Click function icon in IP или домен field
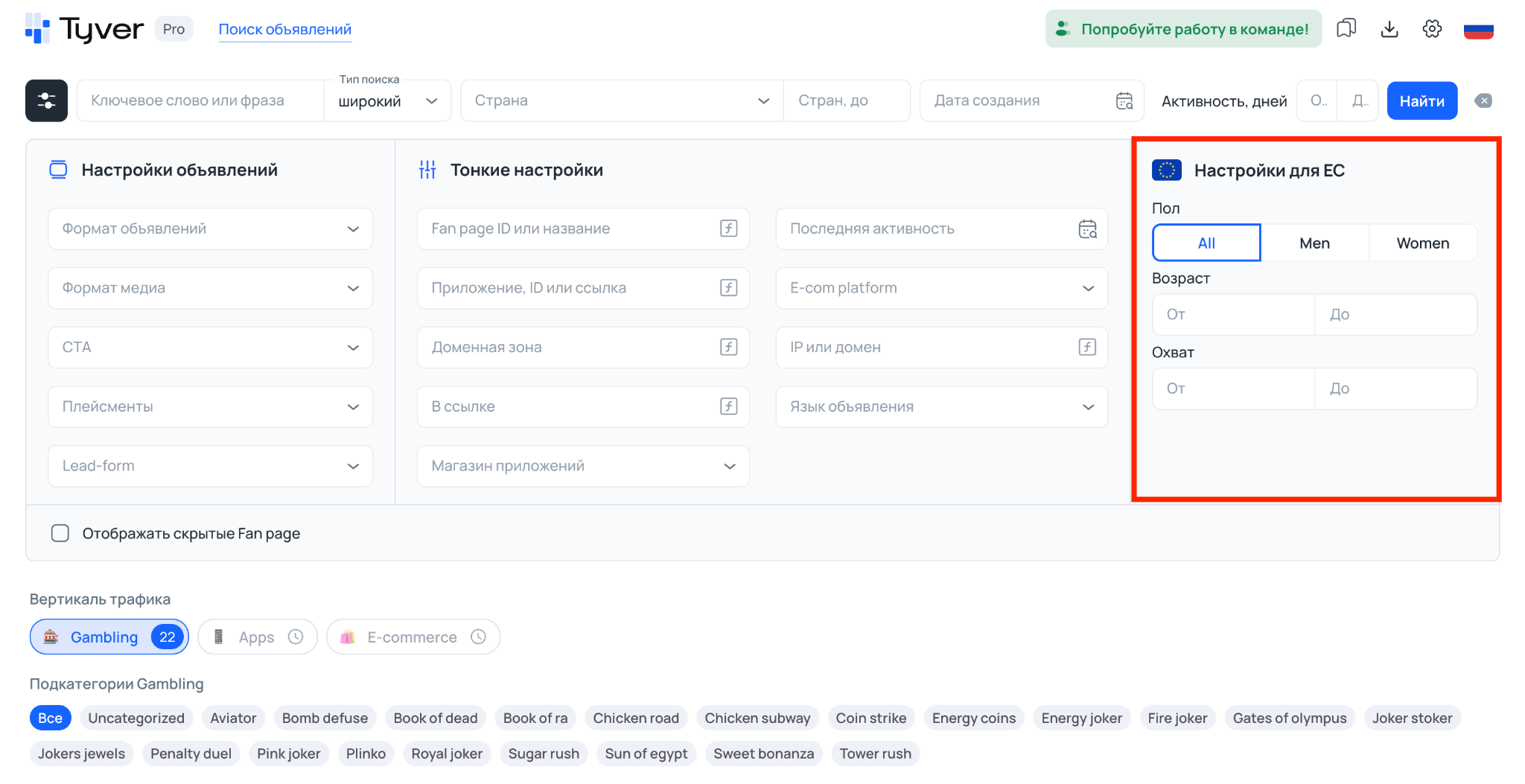The width and height of the screenshot is (1525, 784). coord(1088,347)
